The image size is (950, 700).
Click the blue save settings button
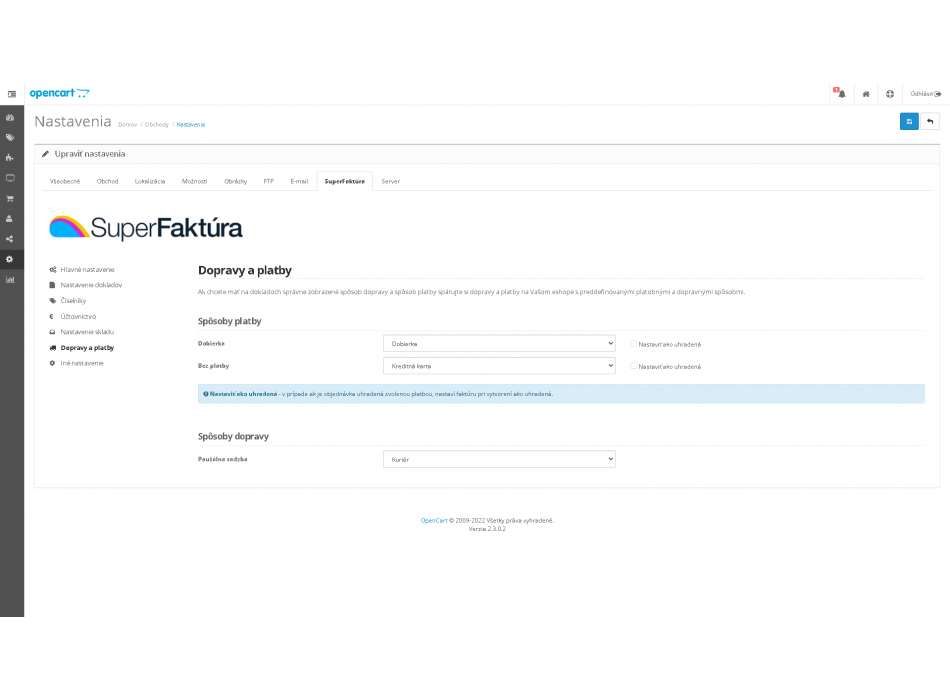pos(909,121)
